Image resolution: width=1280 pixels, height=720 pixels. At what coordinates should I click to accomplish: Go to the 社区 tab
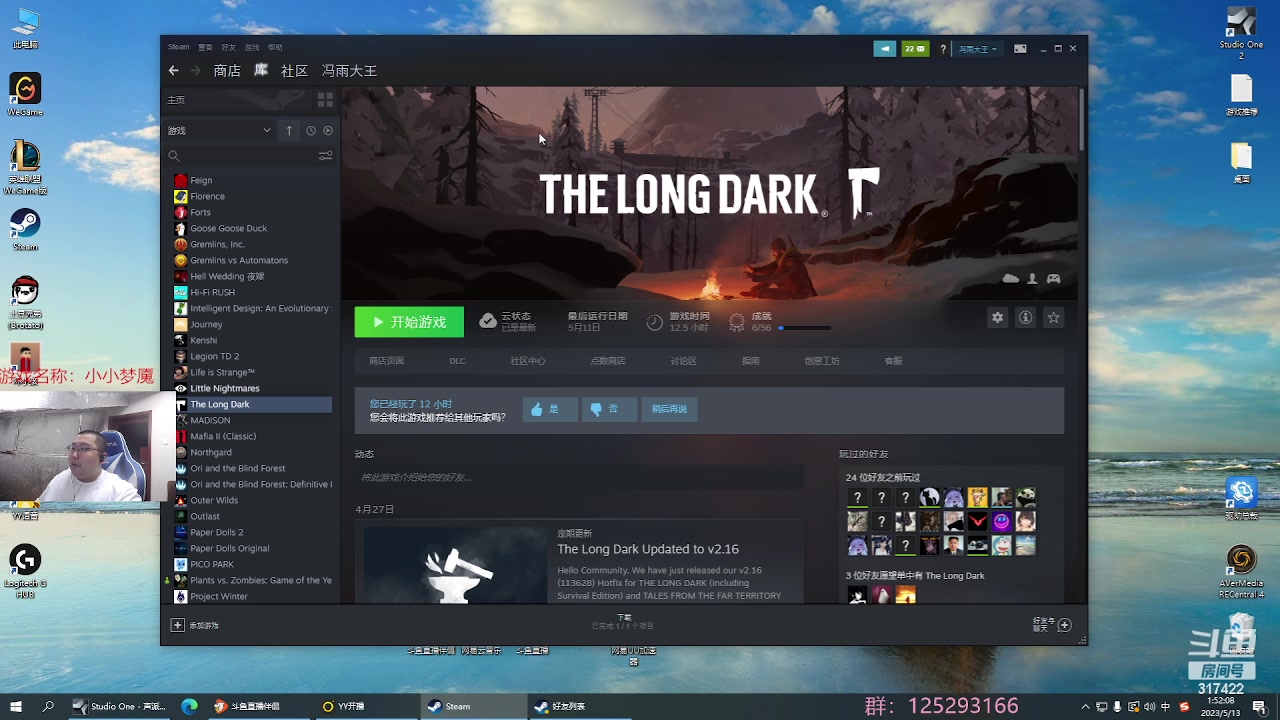tap(294, 71)
